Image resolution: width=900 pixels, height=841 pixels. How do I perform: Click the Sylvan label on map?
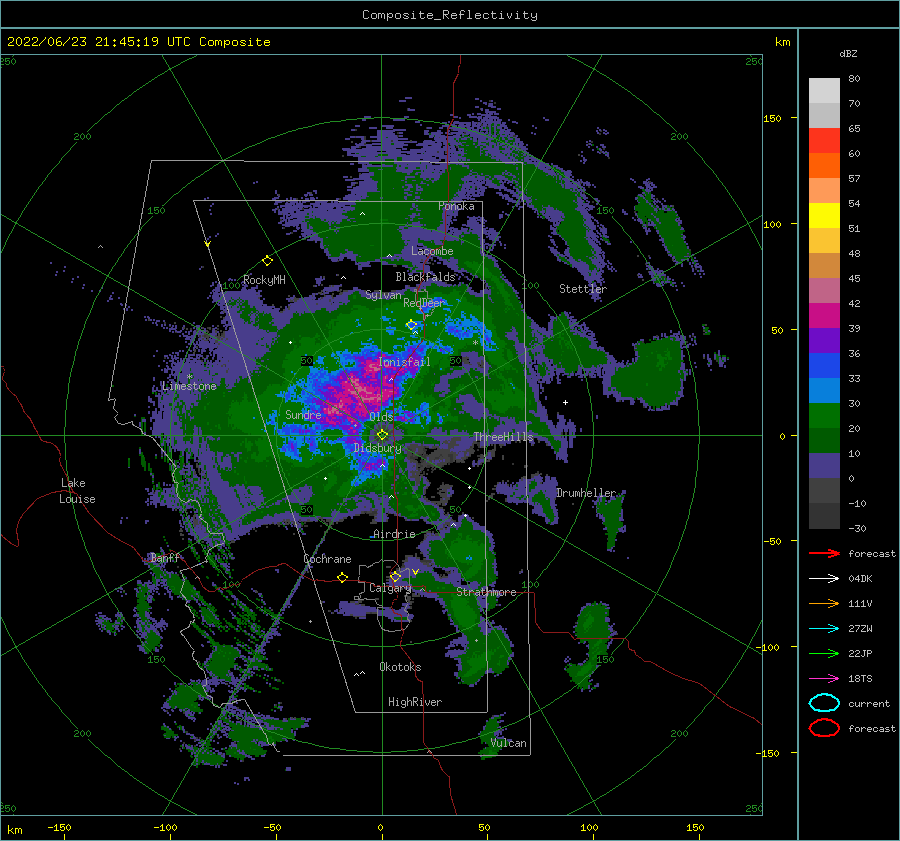(x=383, y=295)
